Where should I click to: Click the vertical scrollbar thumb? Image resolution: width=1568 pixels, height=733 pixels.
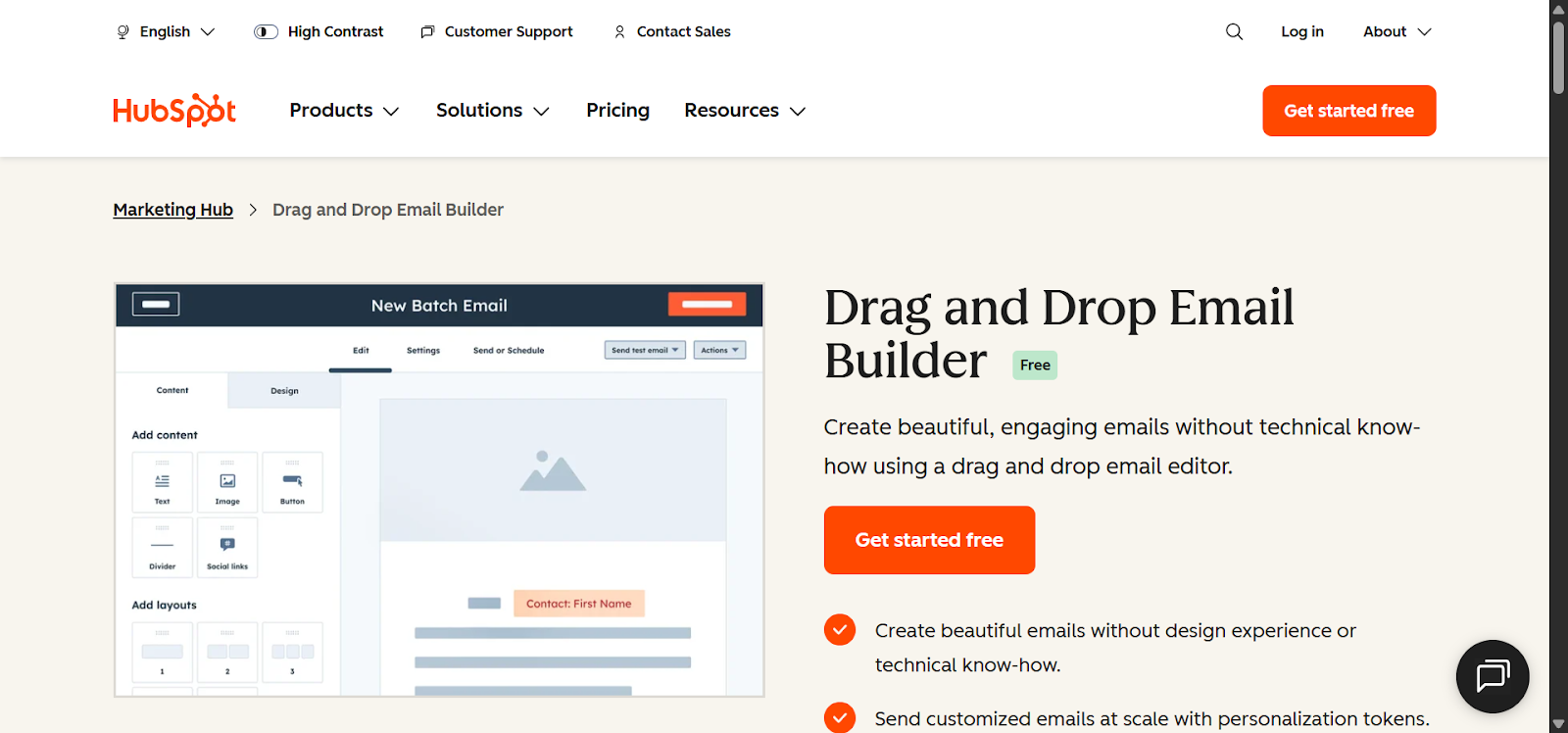1558,57
